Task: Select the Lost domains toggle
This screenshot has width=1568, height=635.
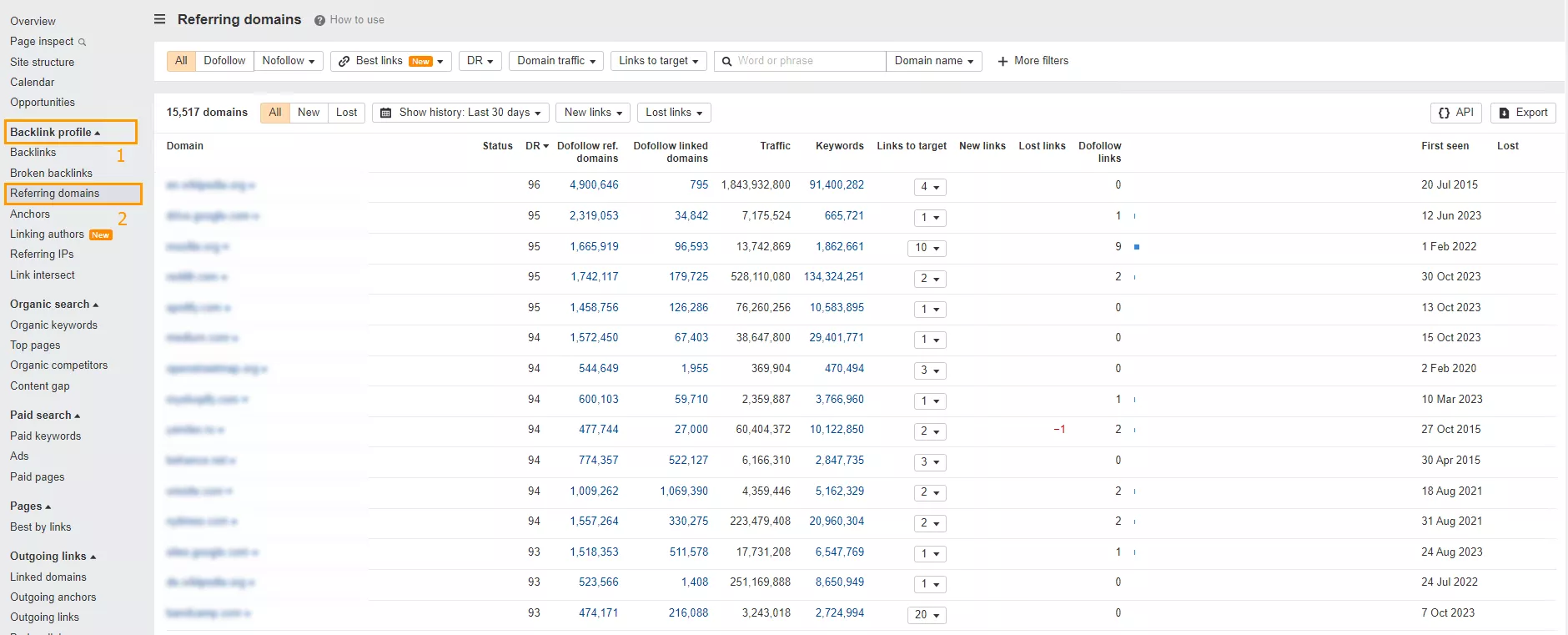Action: point(346,113)
